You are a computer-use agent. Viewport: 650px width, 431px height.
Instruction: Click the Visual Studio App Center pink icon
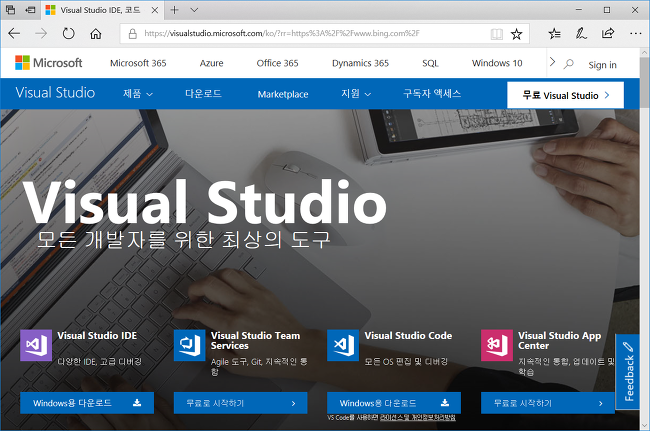[x=497, y=345]
